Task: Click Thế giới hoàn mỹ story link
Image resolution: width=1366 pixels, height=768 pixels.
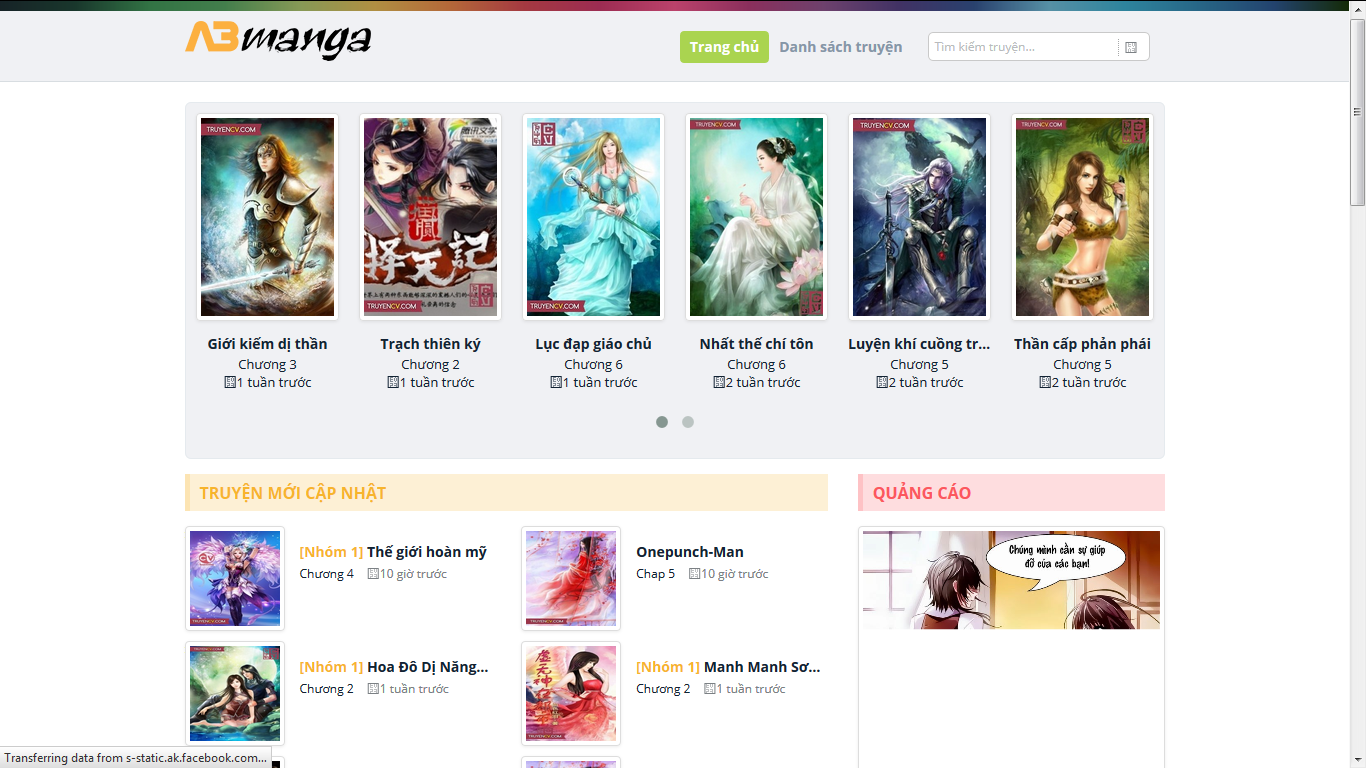Action: [427, 552]
